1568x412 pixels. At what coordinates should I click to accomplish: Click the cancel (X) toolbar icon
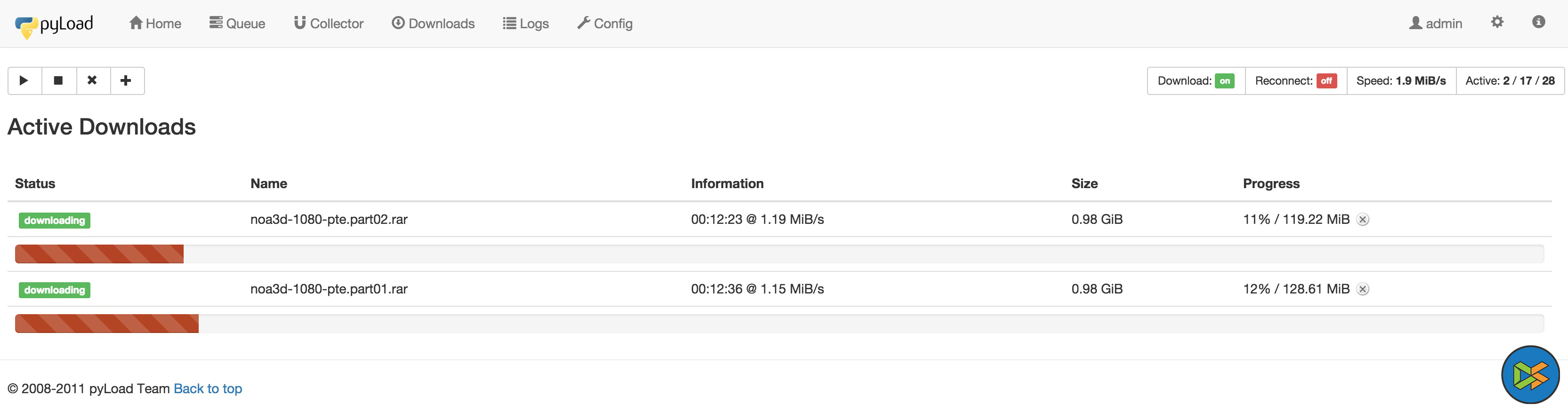point(92,81)
